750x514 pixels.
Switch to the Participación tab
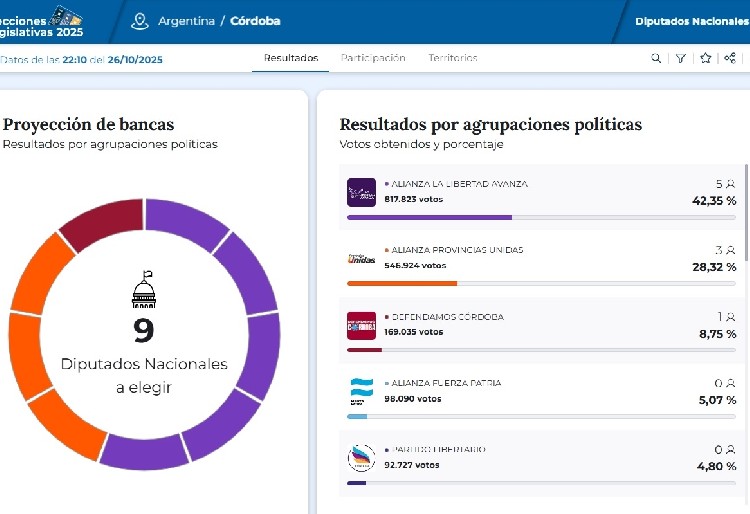tap(373, 58)
